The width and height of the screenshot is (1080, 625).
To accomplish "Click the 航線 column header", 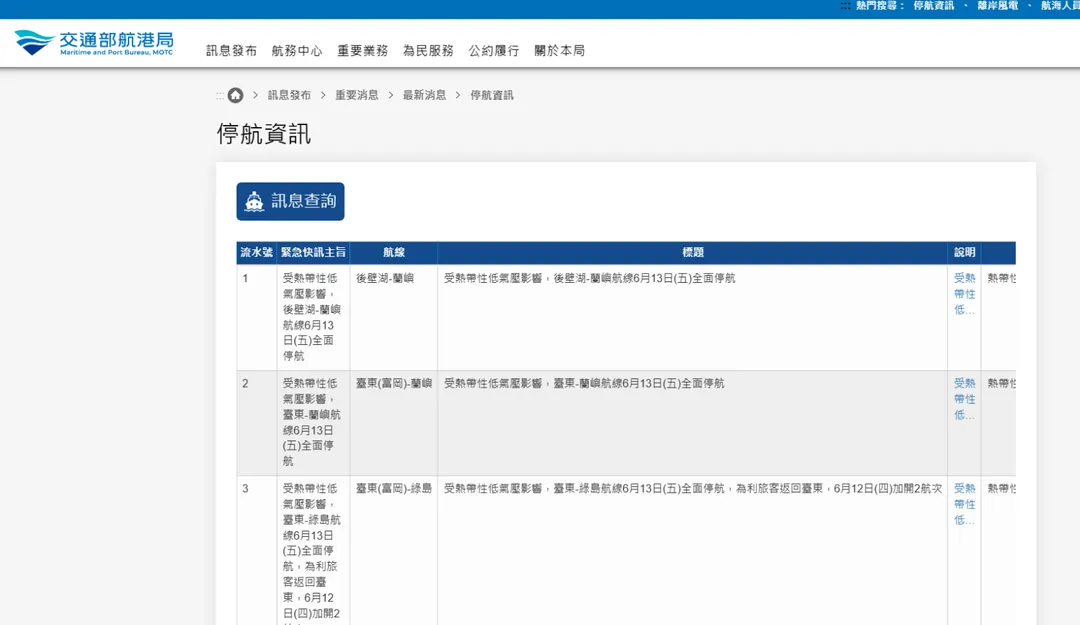I will pos(393,252).
